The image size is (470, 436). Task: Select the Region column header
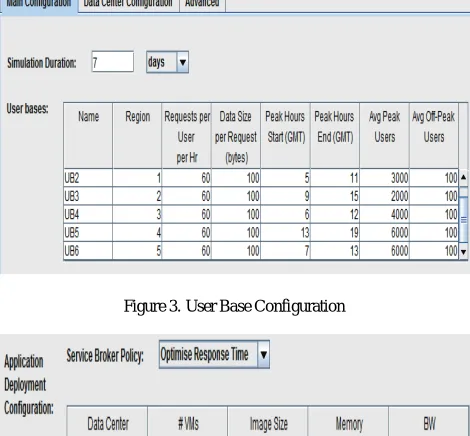pyautogui.click(x=137, y=135)
